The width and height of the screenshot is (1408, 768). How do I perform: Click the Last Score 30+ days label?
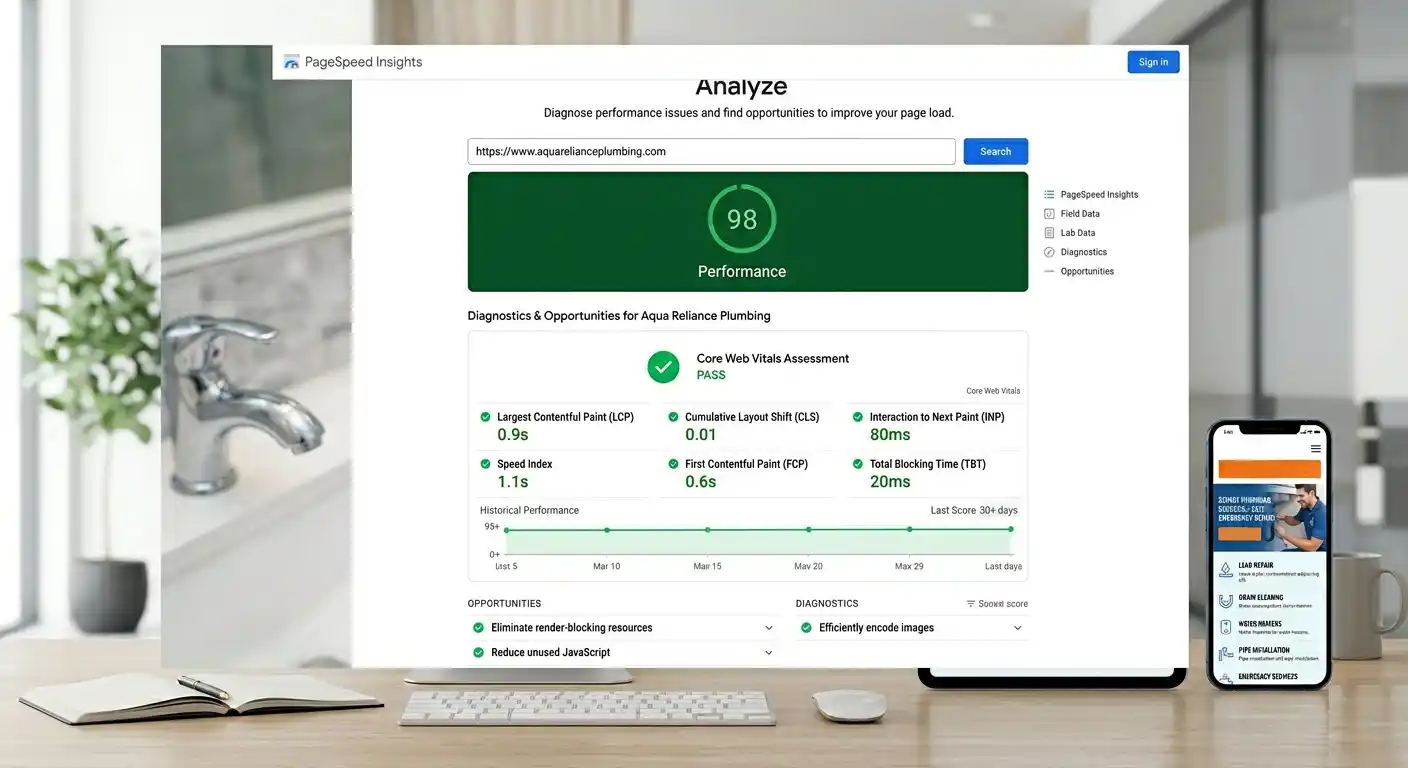tap(974, 511)
